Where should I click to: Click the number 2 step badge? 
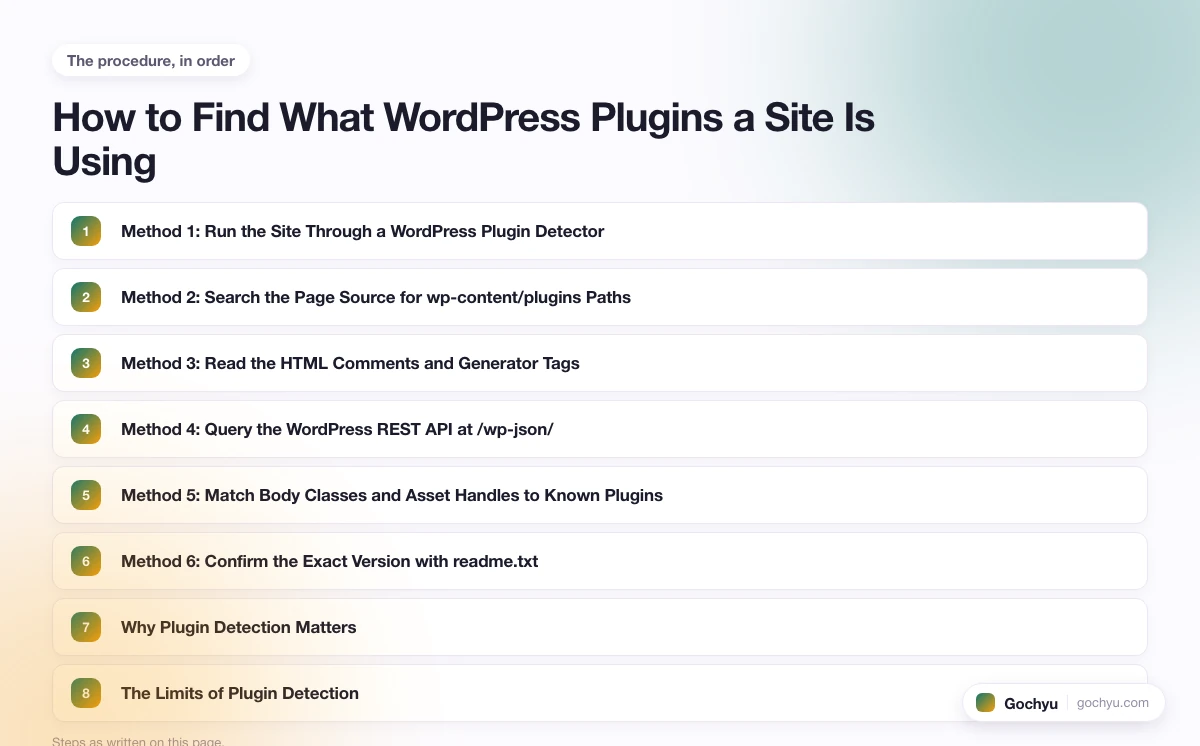86,297
